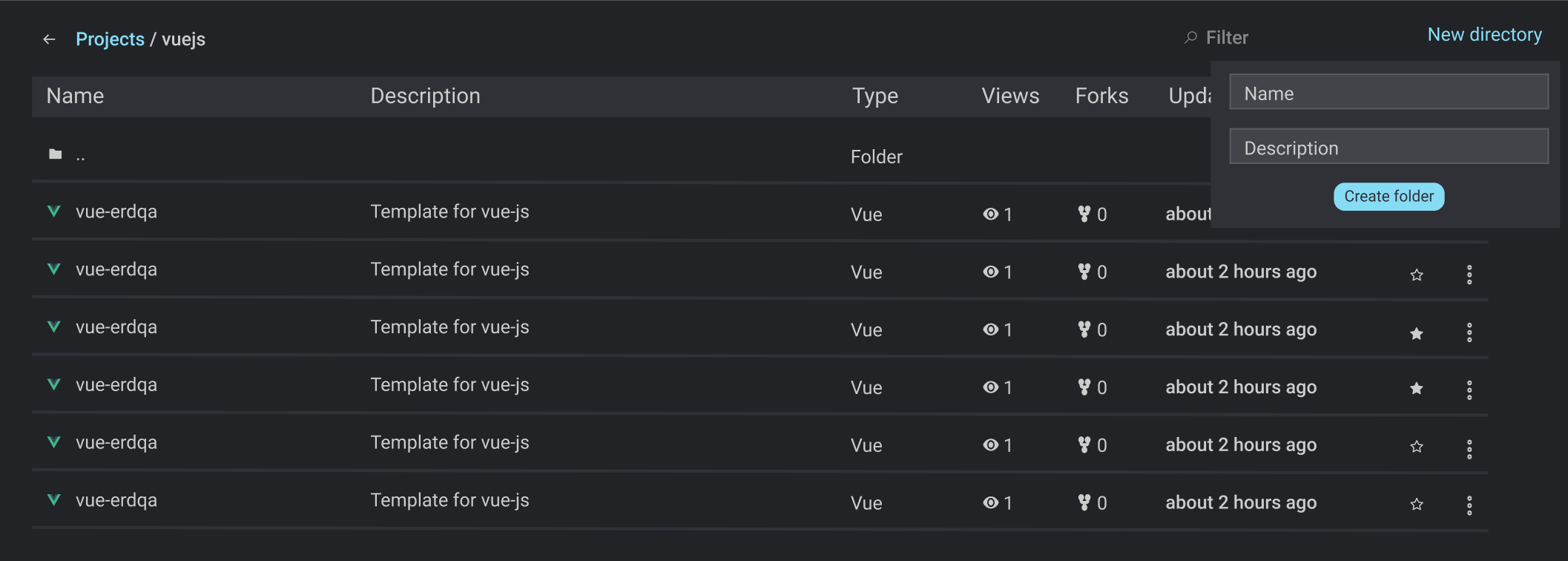Sort the list by the Views column header
This screenshot has width=1568, height=561.
1010,96
